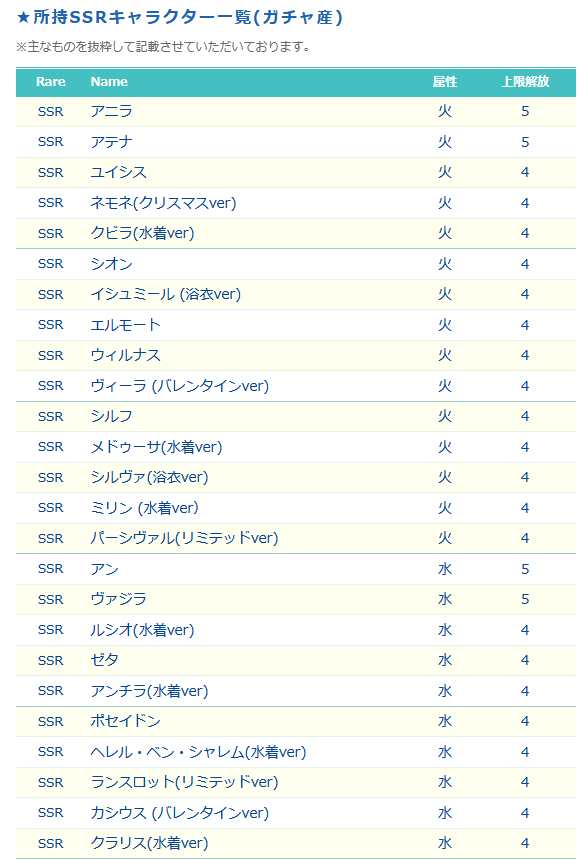Click ルシオ(水着ver) entry

pos(143,630)
